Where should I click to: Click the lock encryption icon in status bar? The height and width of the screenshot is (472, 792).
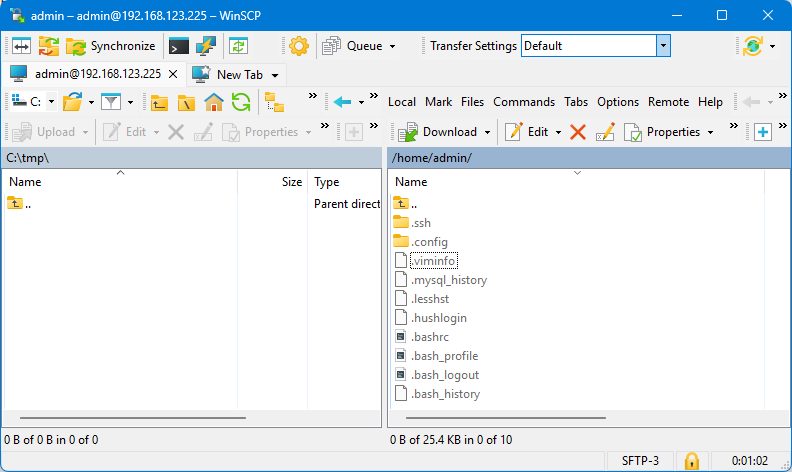point(691,461)
